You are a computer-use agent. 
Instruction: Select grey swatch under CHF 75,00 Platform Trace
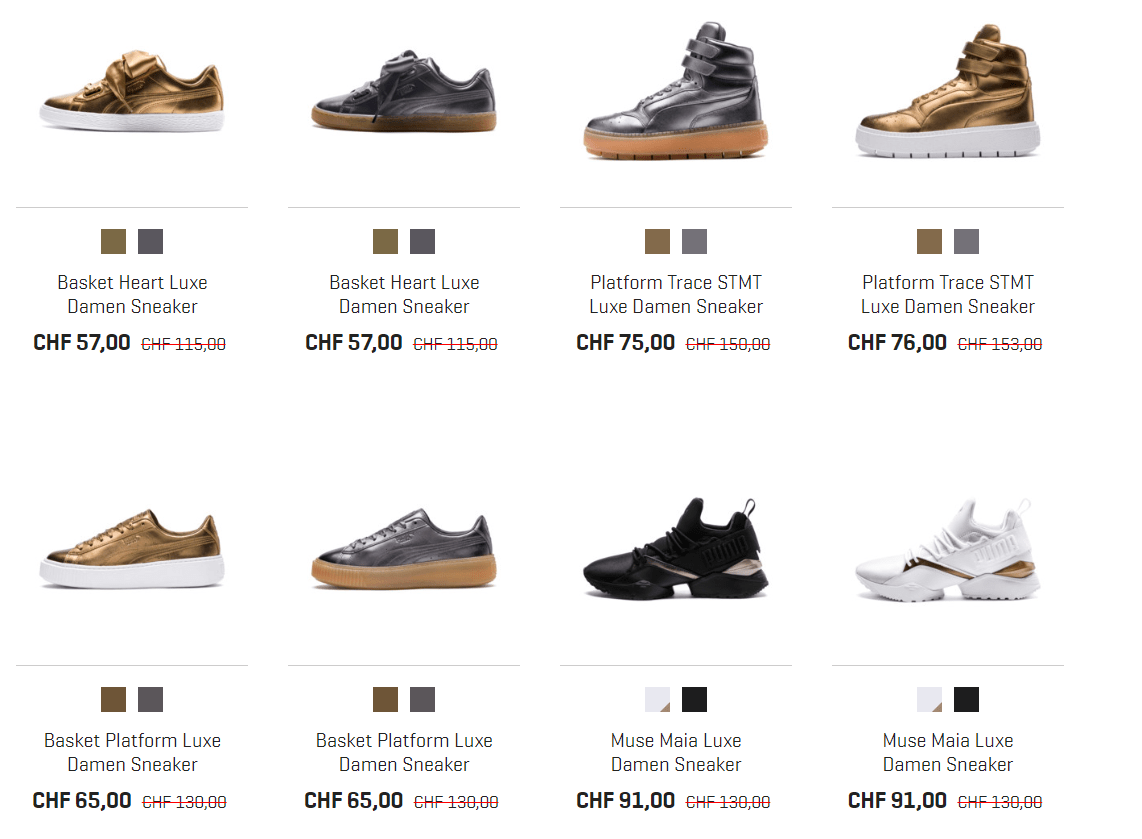(695, 241)
